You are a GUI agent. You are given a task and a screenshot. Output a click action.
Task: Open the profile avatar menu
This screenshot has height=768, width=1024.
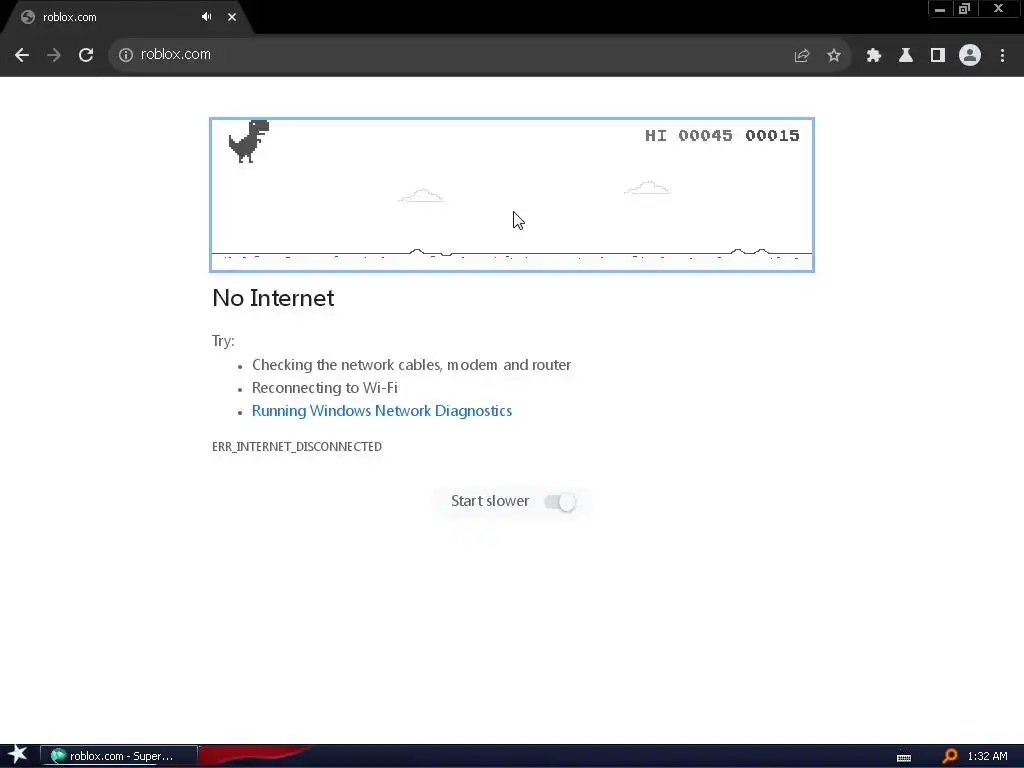tap(970, 56)
